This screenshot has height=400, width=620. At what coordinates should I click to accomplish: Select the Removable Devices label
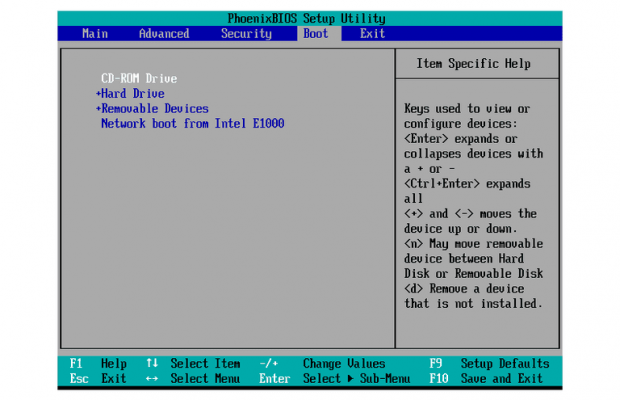(155, 108)
